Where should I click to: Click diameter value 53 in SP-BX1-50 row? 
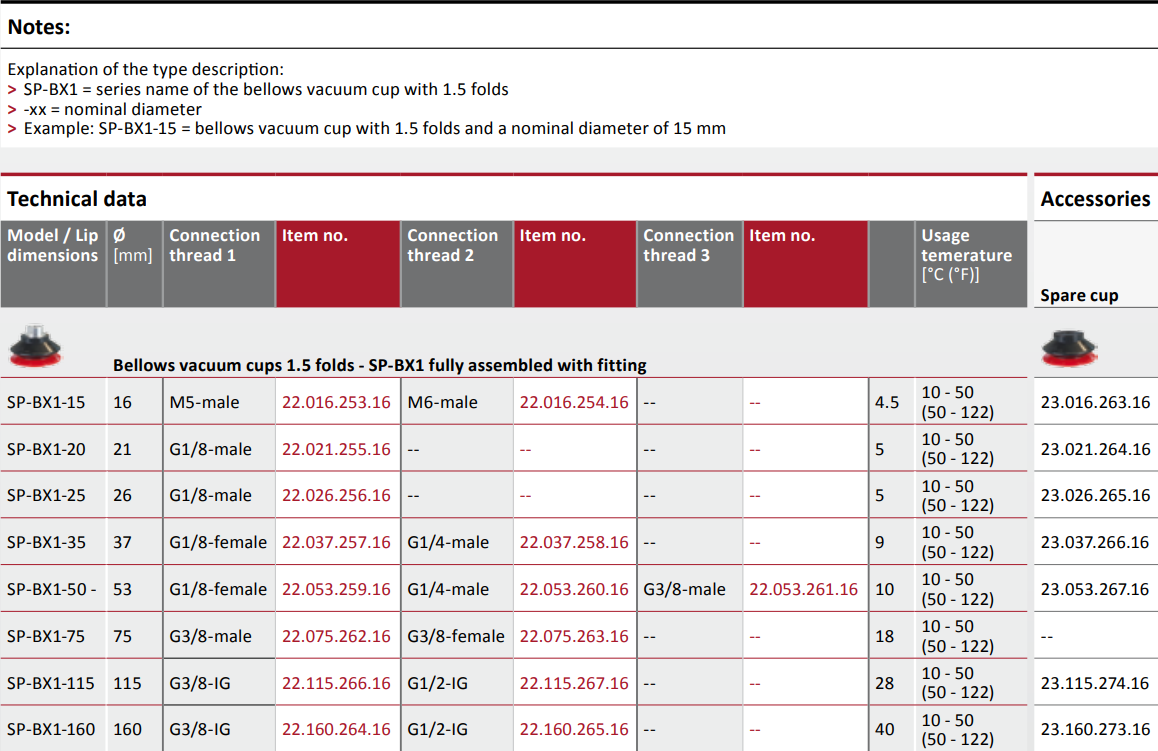[123, 589]
